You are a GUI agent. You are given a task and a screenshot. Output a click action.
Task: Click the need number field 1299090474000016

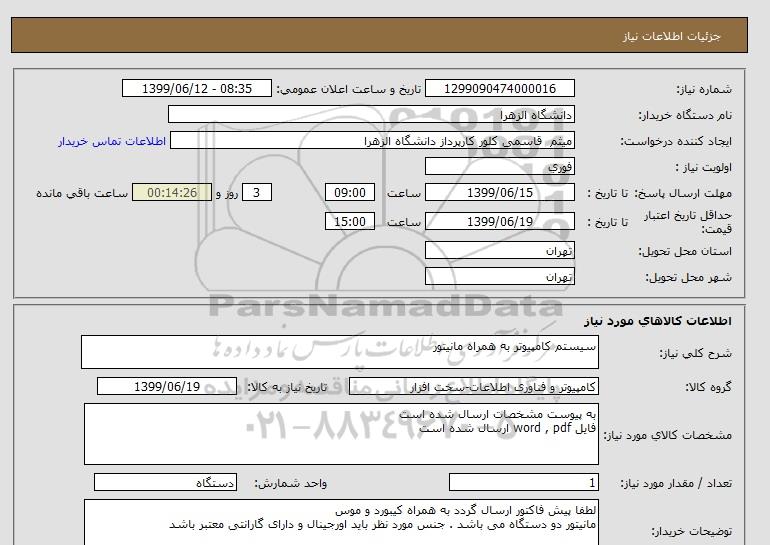pyautogui.click(x=499, y=88)
